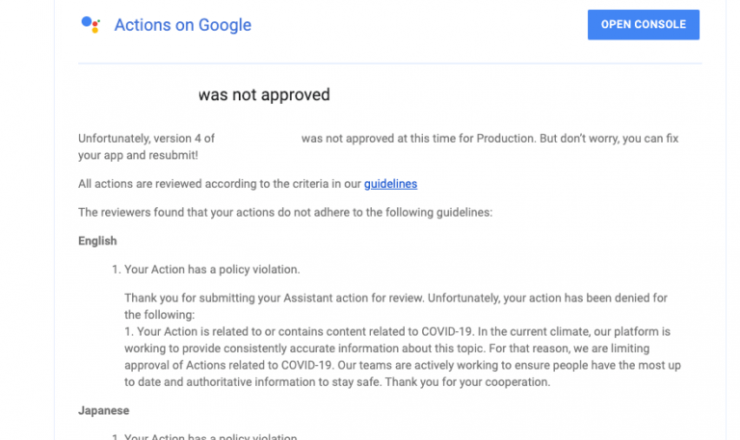This screenshot has width=740, height=440.
Task: Click 'Your Action is related to or contains' line
Action: pyautogui.click(x=397, y=331)
